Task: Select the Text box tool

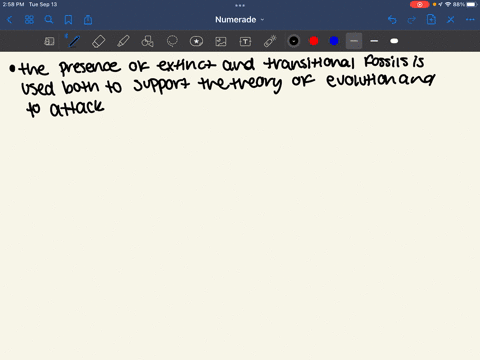Action: [x=245, y=41]
